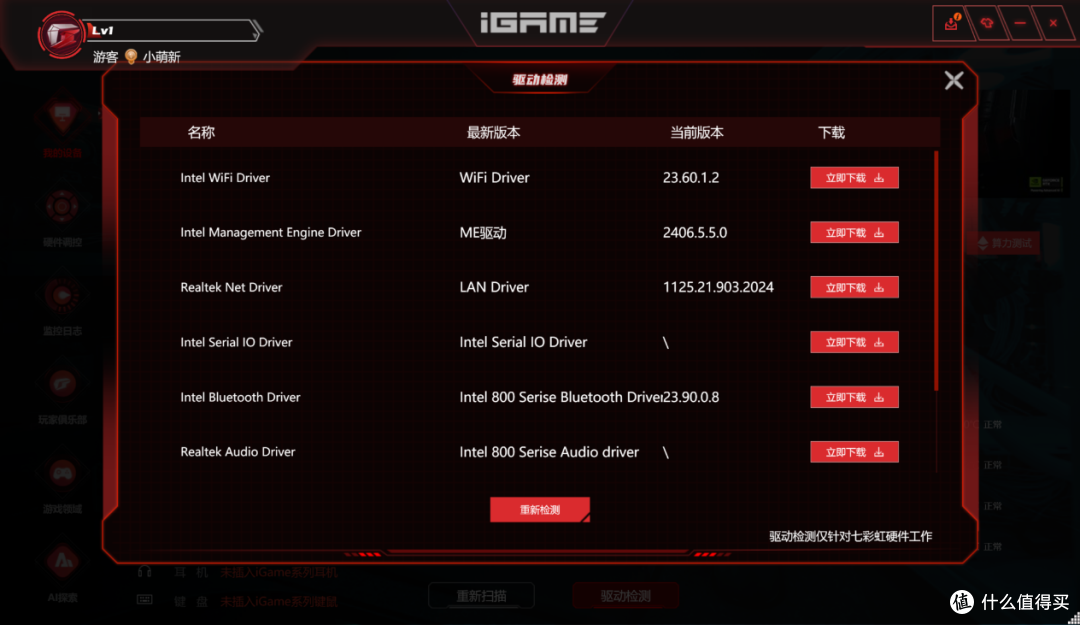Click the 名称 column header
1080x625 pixels.
(201, 132)
